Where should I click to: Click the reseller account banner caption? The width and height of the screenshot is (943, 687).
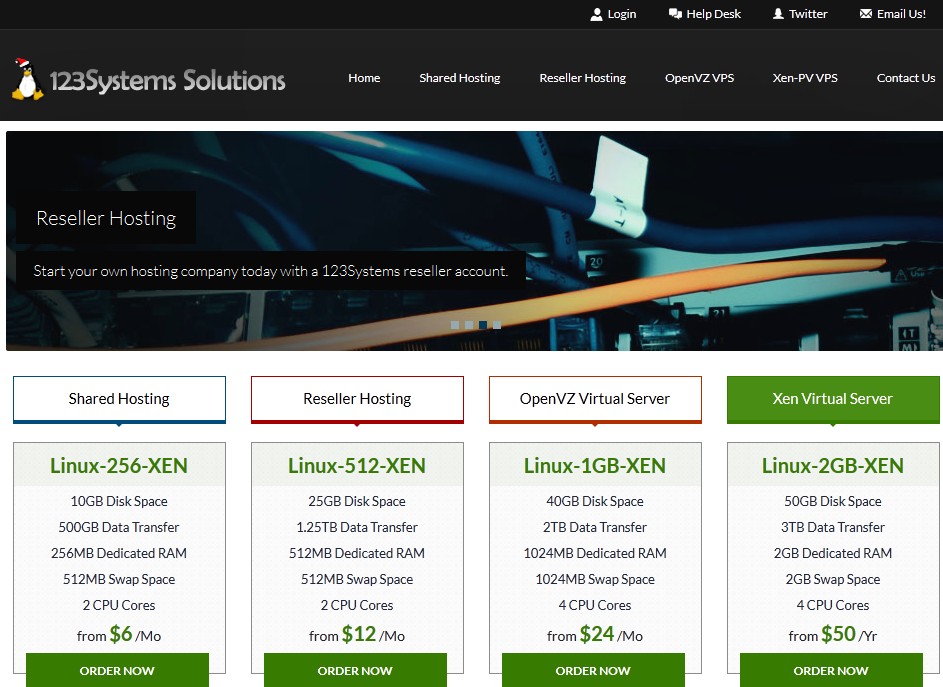pos(271,271)
